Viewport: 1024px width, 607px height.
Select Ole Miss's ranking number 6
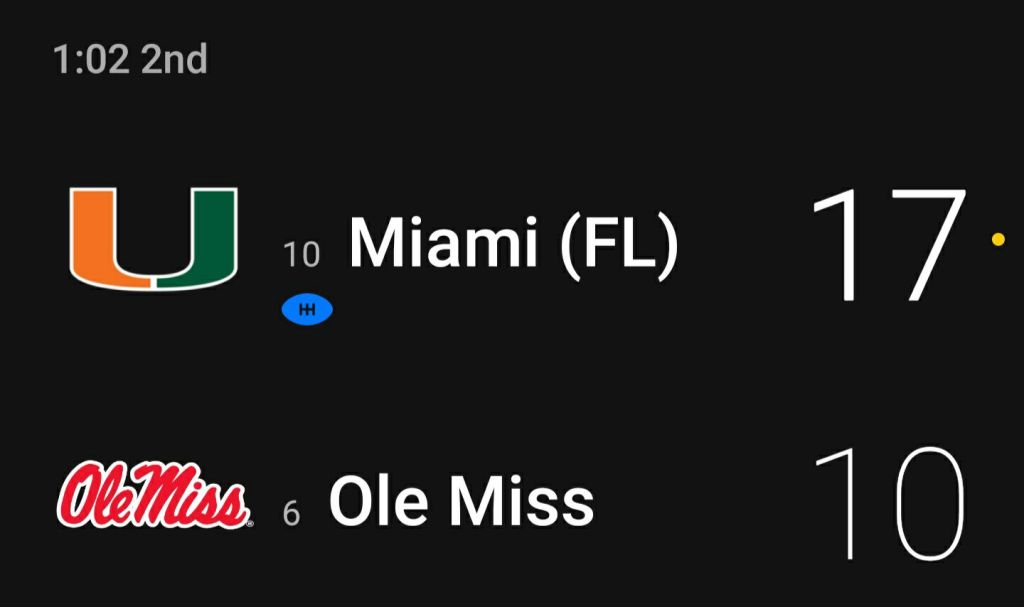click(x=291, y=514)
